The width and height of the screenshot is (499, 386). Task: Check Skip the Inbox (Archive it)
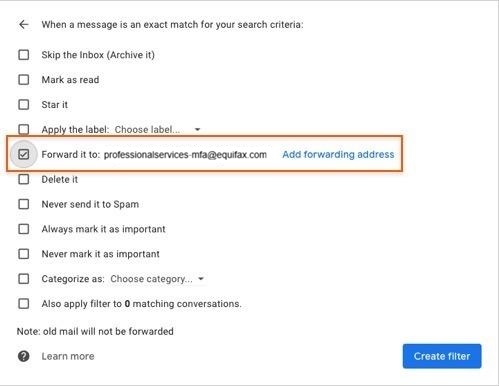click(24, 55)
